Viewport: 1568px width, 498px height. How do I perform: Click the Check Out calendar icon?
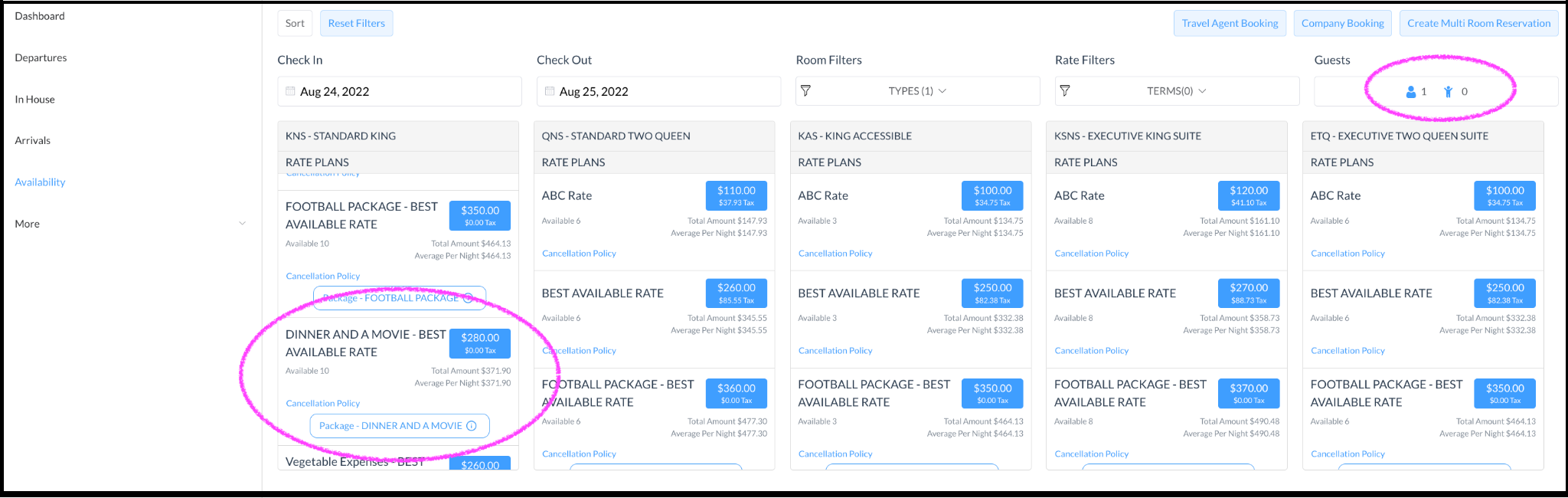pyautogui.click(x=550, y=91)
